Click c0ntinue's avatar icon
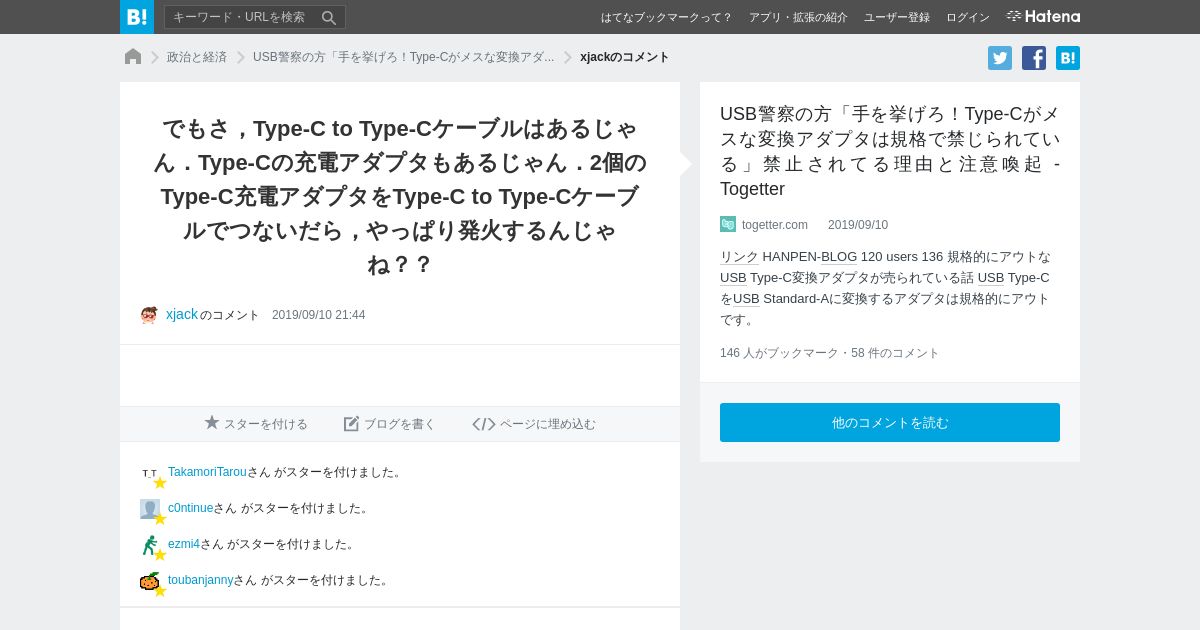The height and width of the screenshot is (630, 1200). 150,509
